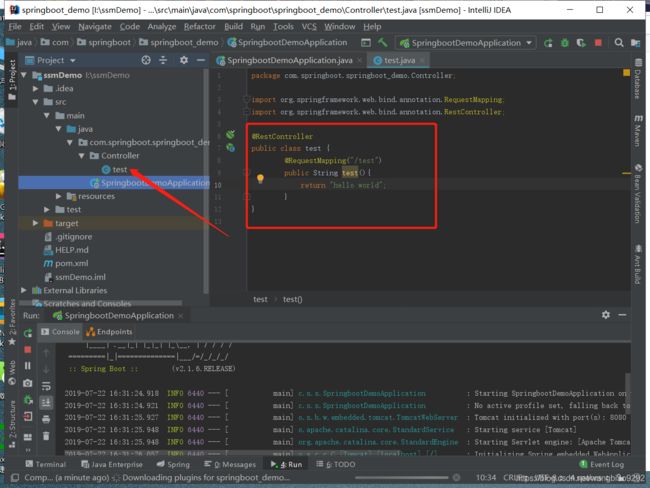This screenshot has width=650, height=488.
Task: Click the camera dump threads icon
Action: [28, 384]
